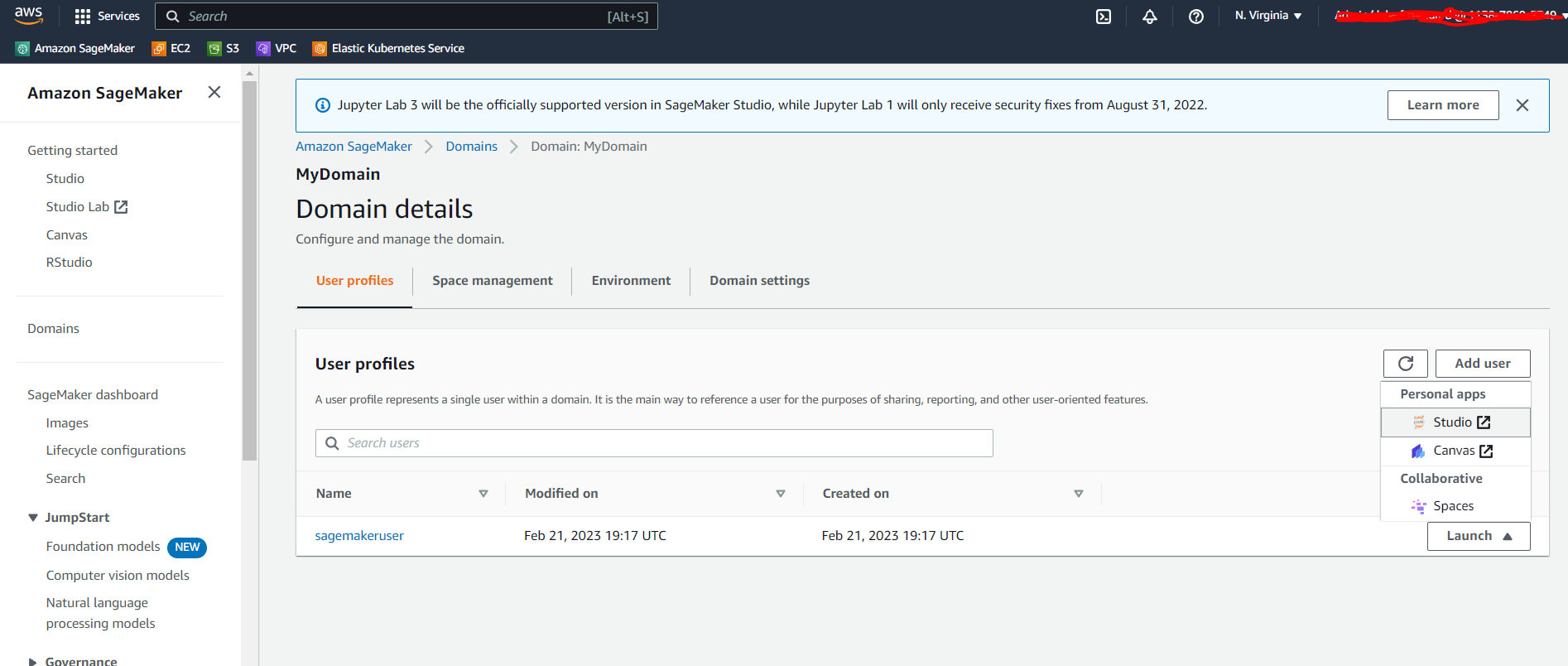Choose Spaces under Collaborative

pyautogui.click(x=1455, y=506)
